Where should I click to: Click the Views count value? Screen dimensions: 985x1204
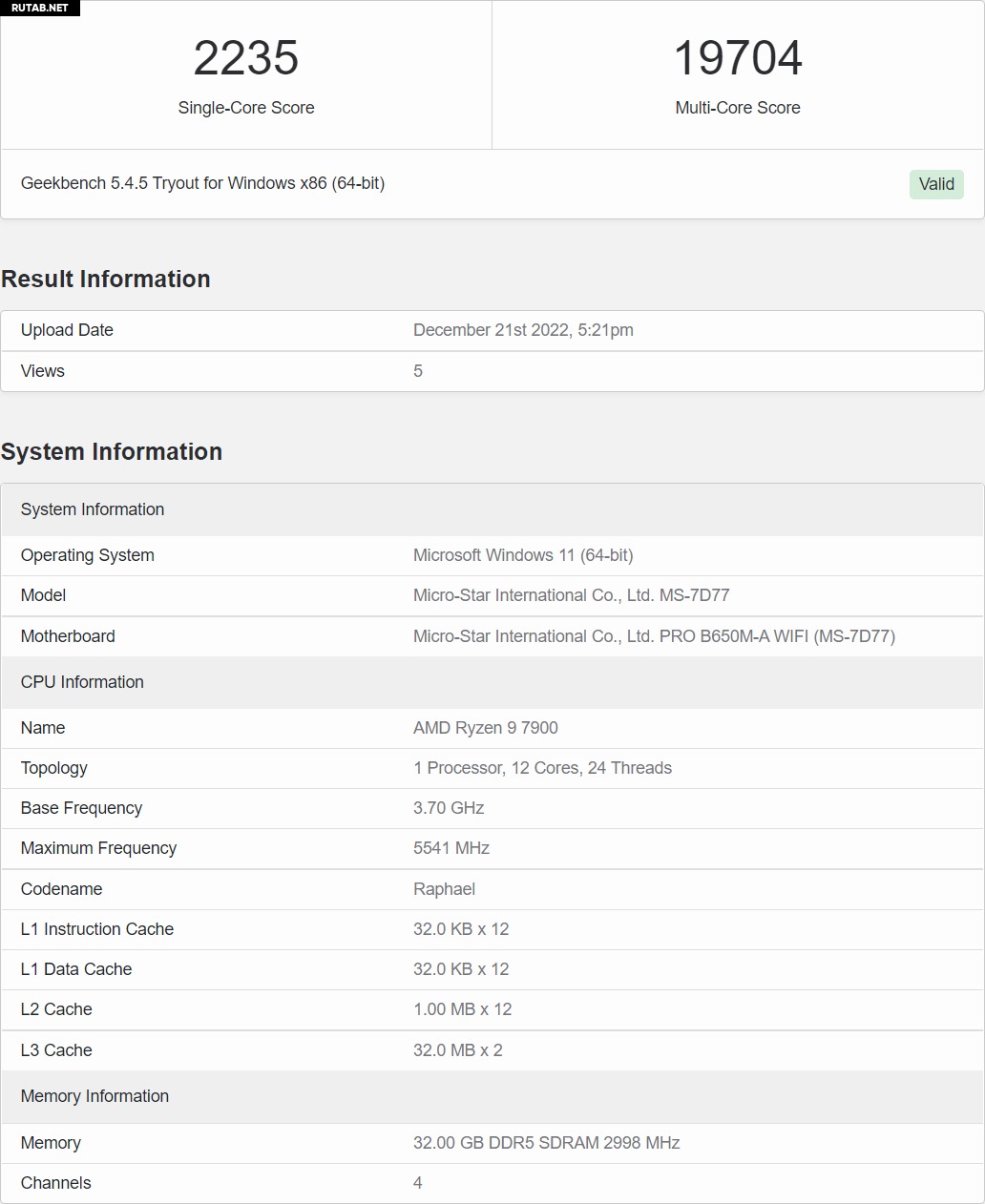pyautogui.click(x=418, y=371)
